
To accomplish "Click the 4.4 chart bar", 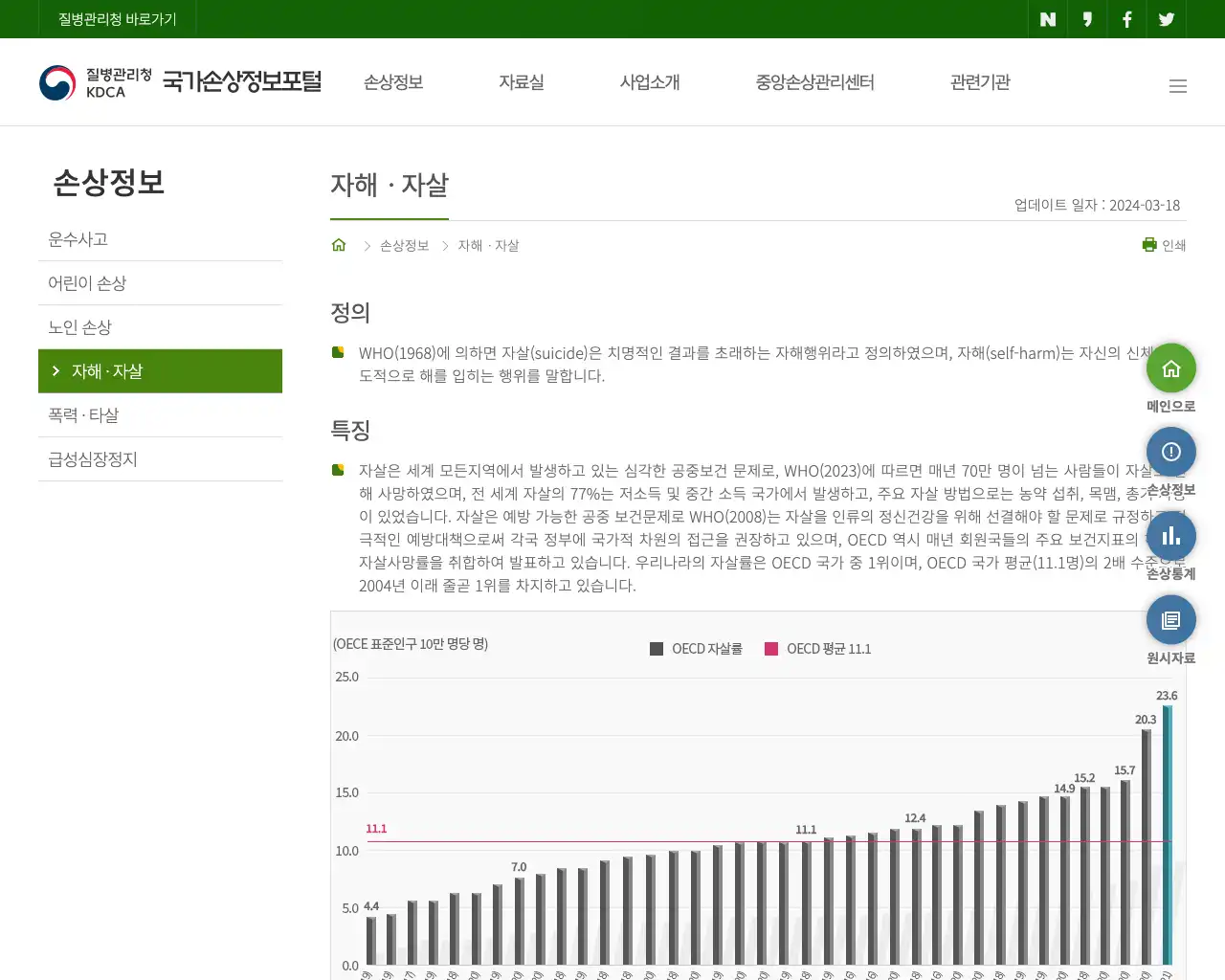I will (x=371, y=940).
